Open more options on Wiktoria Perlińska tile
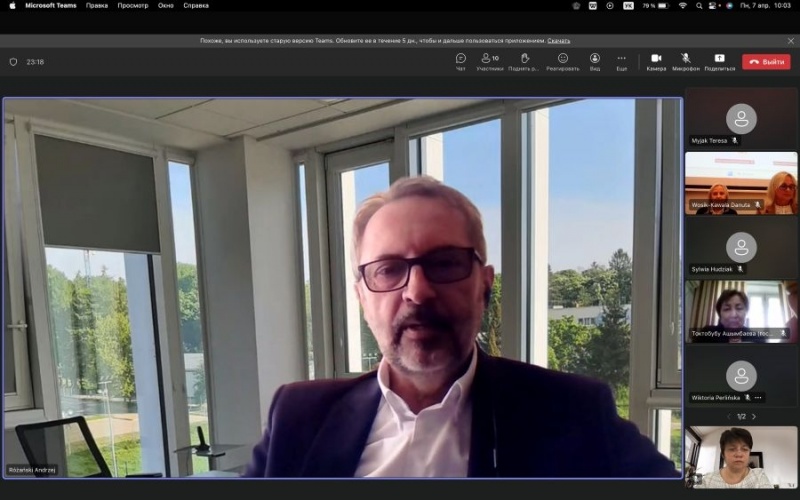800x500 pixels. click(758, 397)
